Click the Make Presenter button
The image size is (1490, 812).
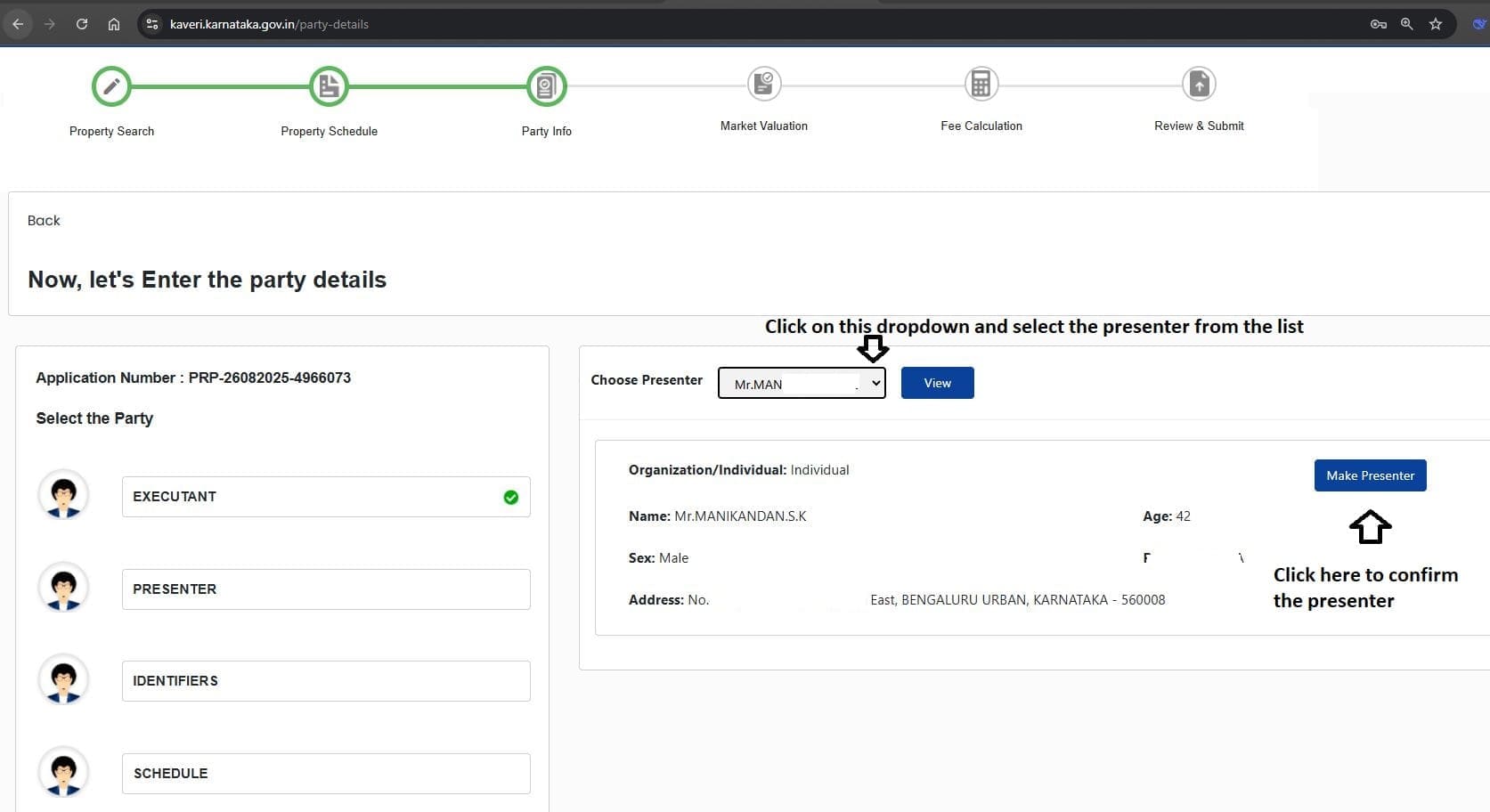[1370, 475]
